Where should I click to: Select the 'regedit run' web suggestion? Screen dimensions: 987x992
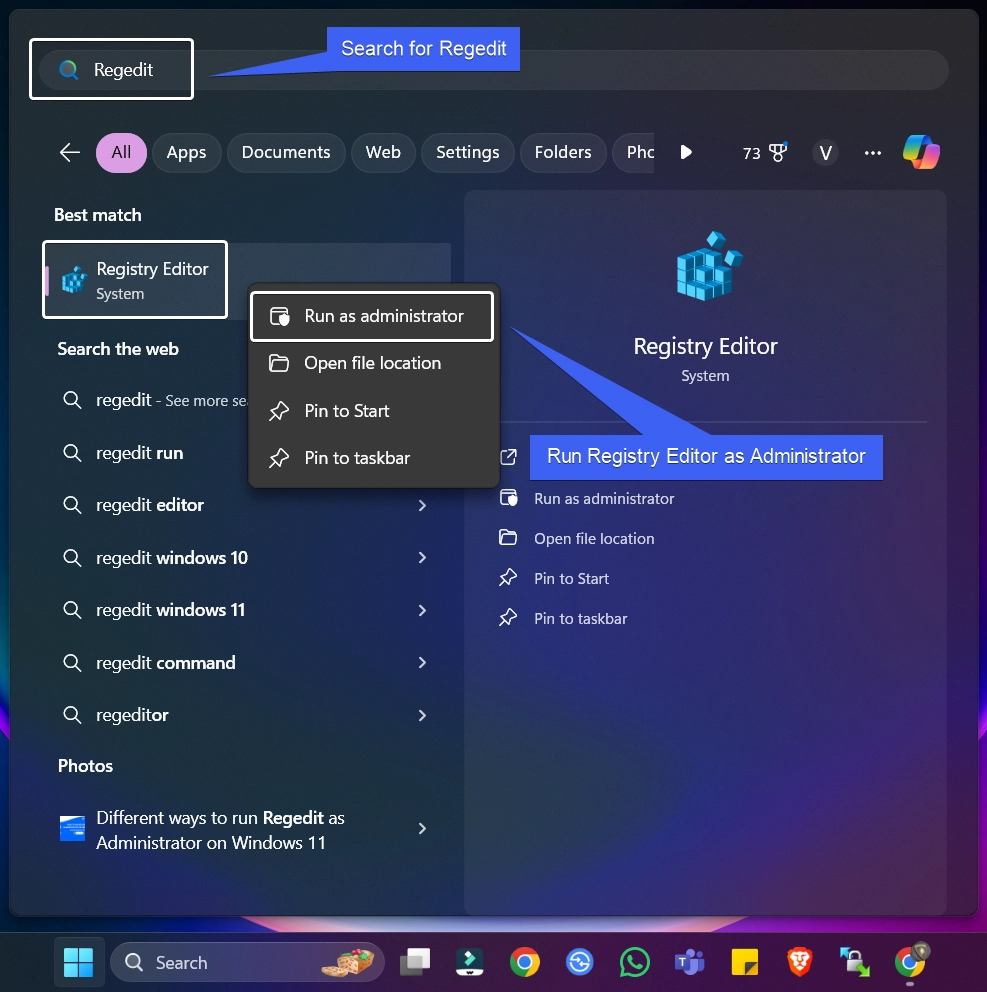[x=139, y=453]
